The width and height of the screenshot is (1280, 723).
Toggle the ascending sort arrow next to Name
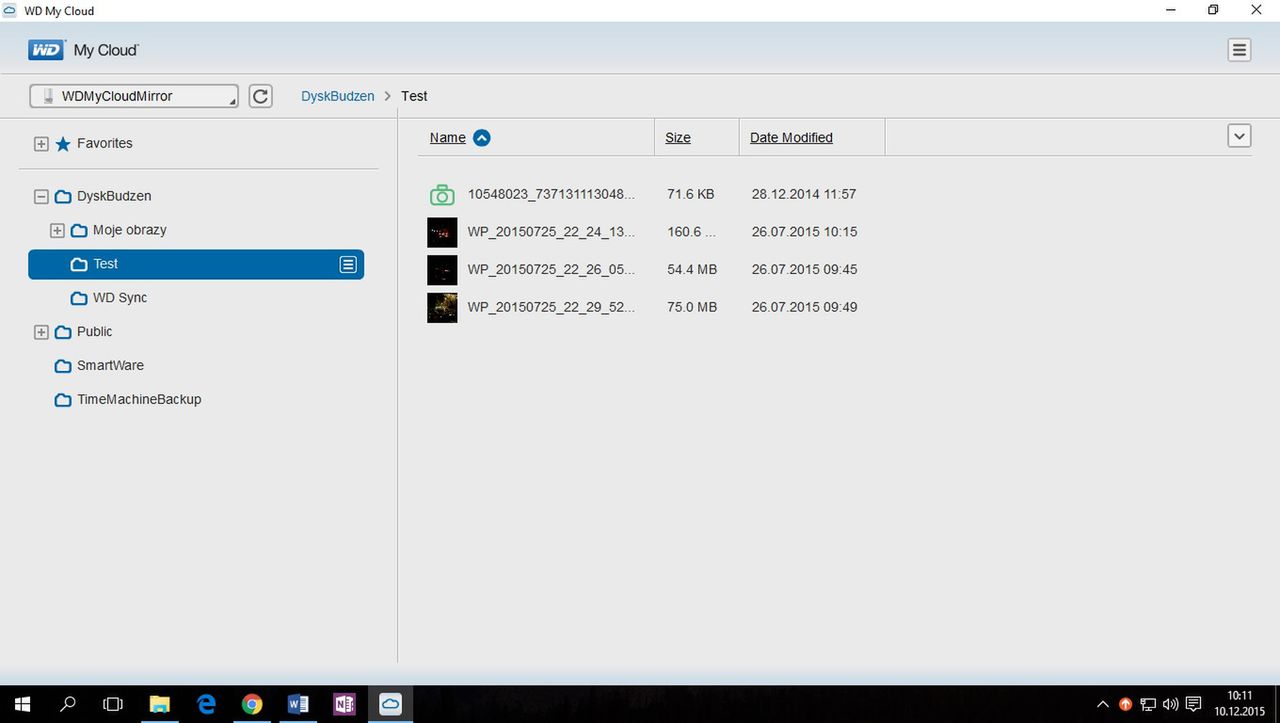(x=482, y=138)
